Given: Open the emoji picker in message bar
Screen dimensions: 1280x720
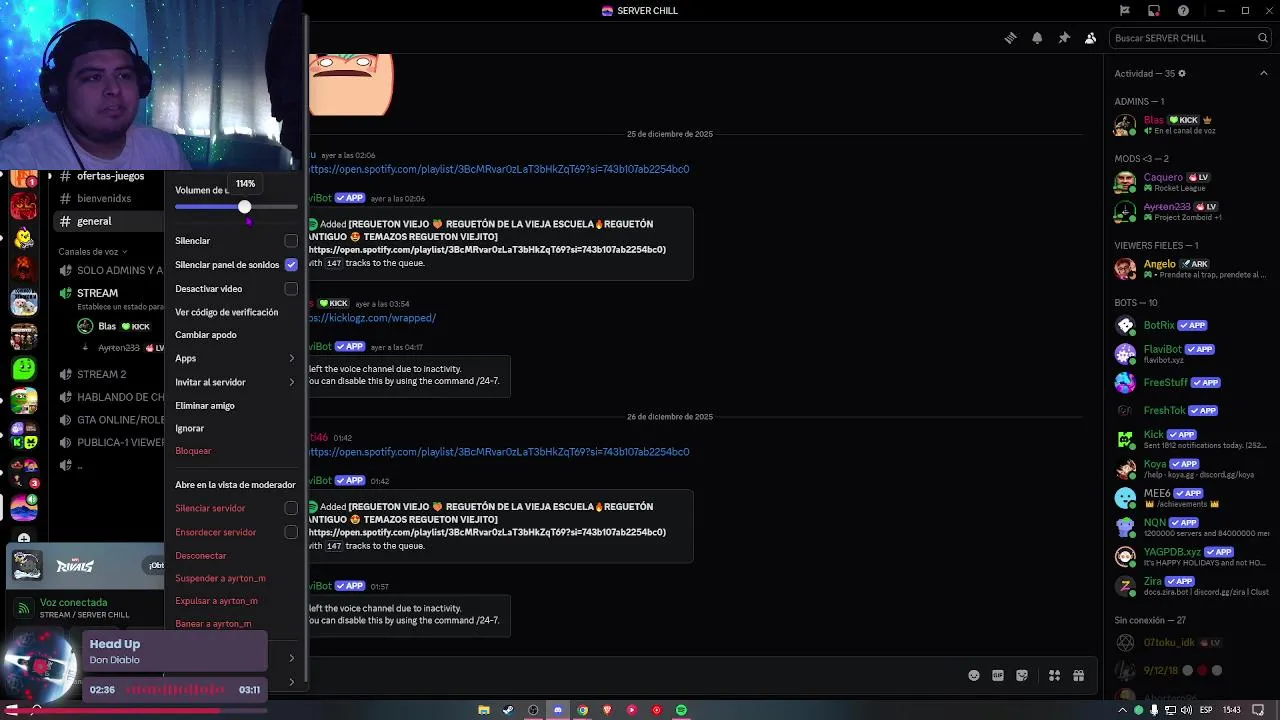Looking at the screenshot, I should coord(974,676).
